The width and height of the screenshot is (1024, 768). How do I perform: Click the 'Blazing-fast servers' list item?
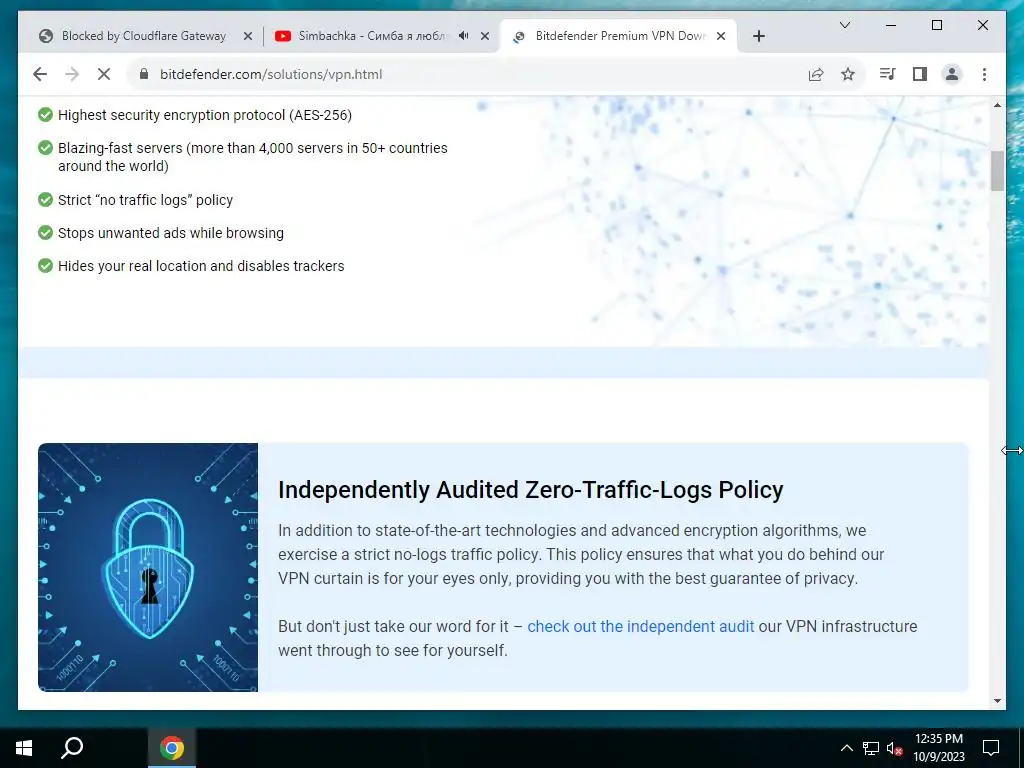(253, 157)
